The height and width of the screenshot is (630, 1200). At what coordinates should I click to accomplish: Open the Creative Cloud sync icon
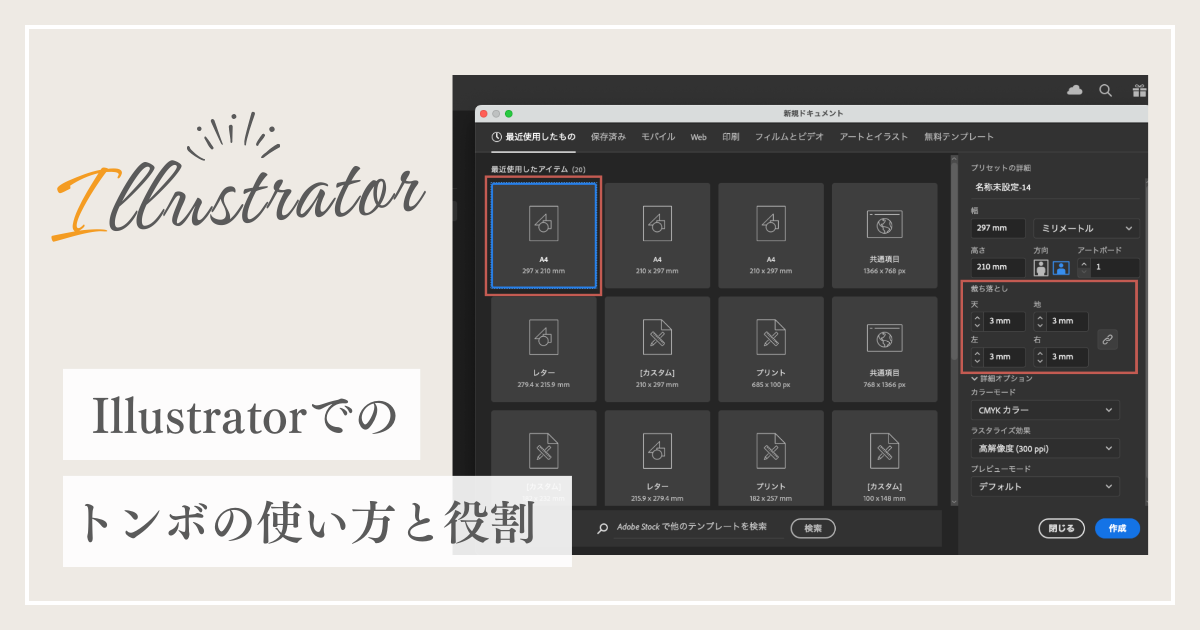click(x=1075, y=90)
